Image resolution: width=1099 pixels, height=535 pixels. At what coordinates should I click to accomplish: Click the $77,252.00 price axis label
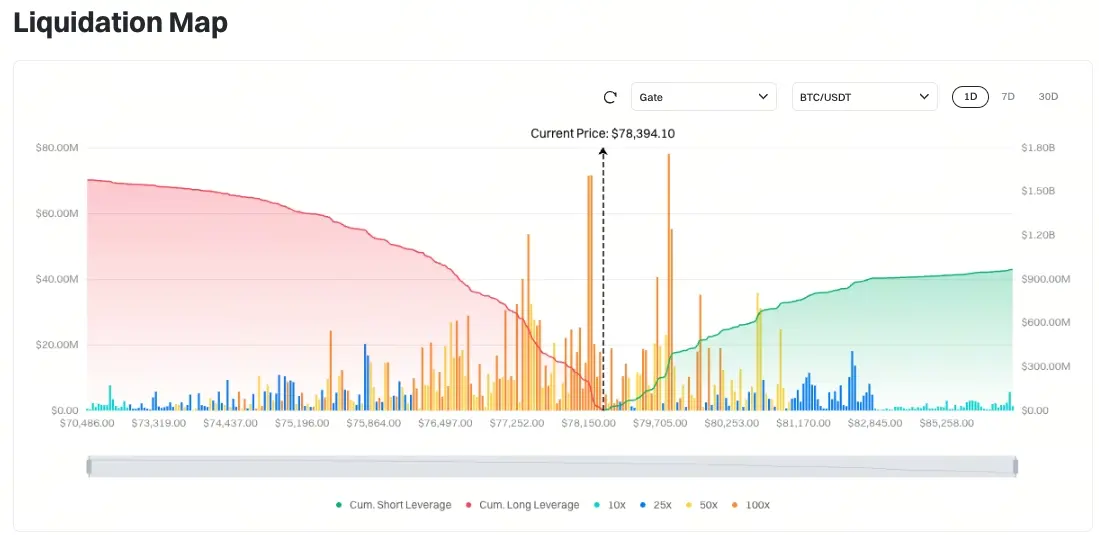pyautogui.click(x=517, y=424)
